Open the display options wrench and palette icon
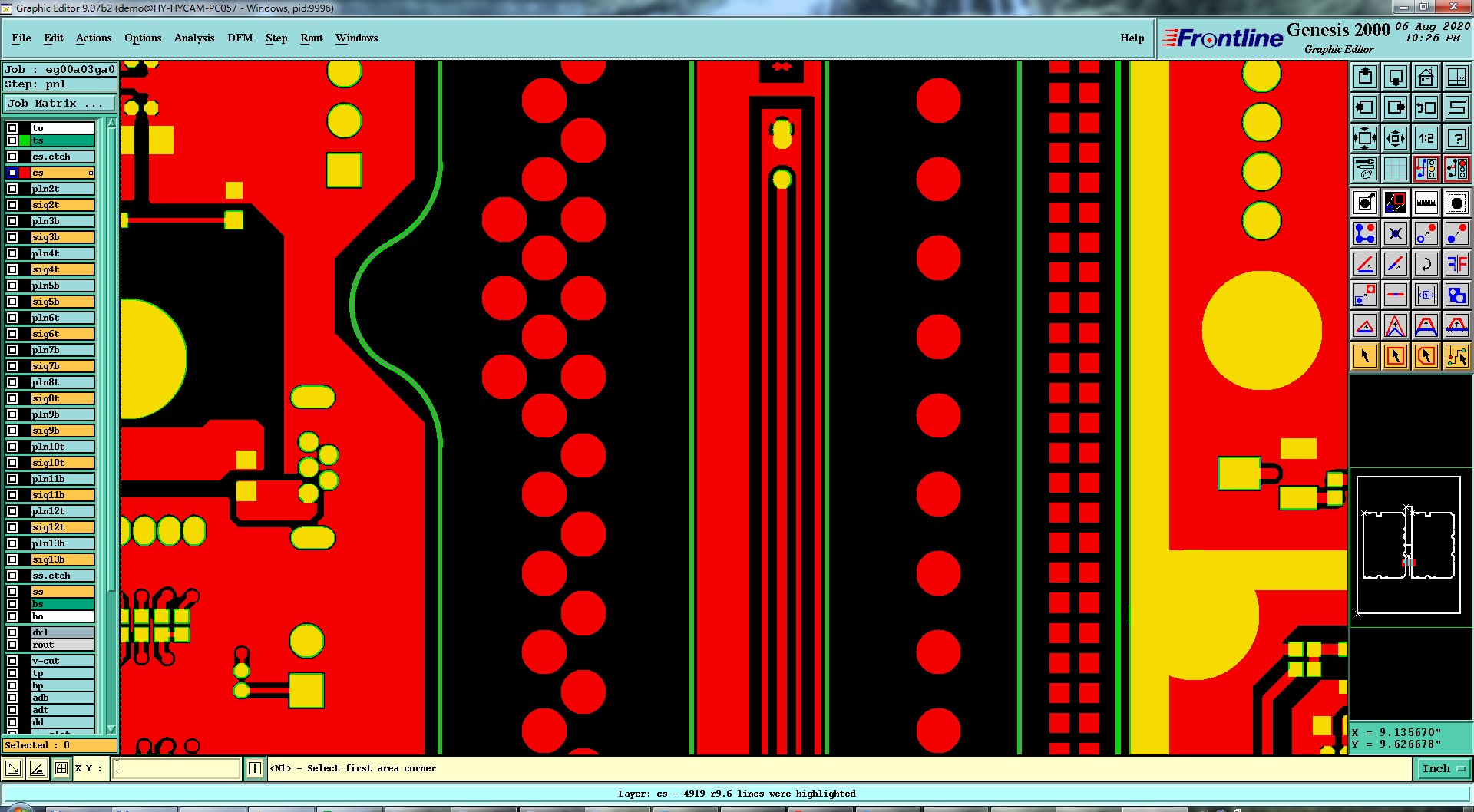This screenshot has width=1474, height=812. coord(1365,169)
